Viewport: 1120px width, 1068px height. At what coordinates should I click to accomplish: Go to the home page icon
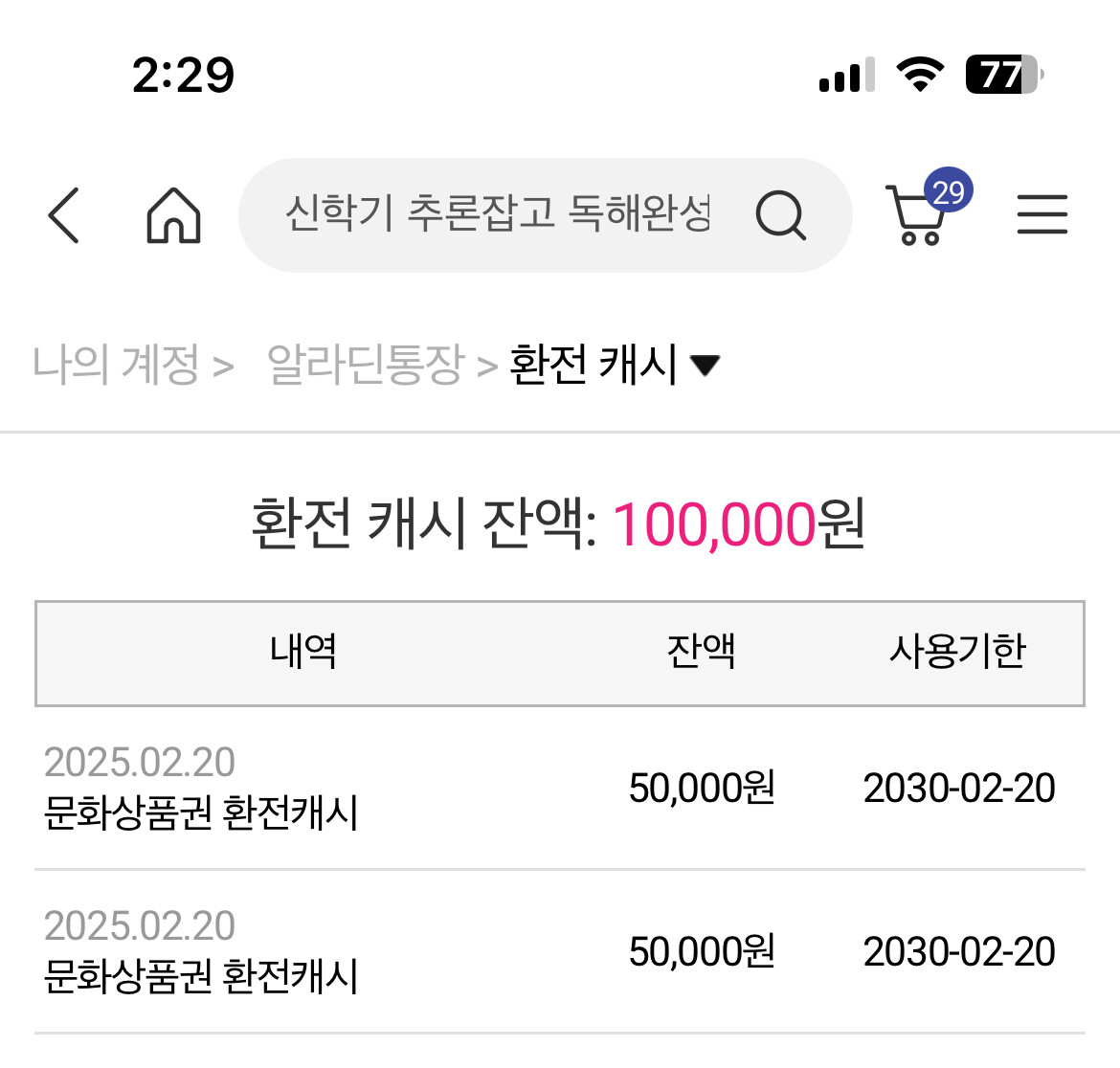coord(173,214)
